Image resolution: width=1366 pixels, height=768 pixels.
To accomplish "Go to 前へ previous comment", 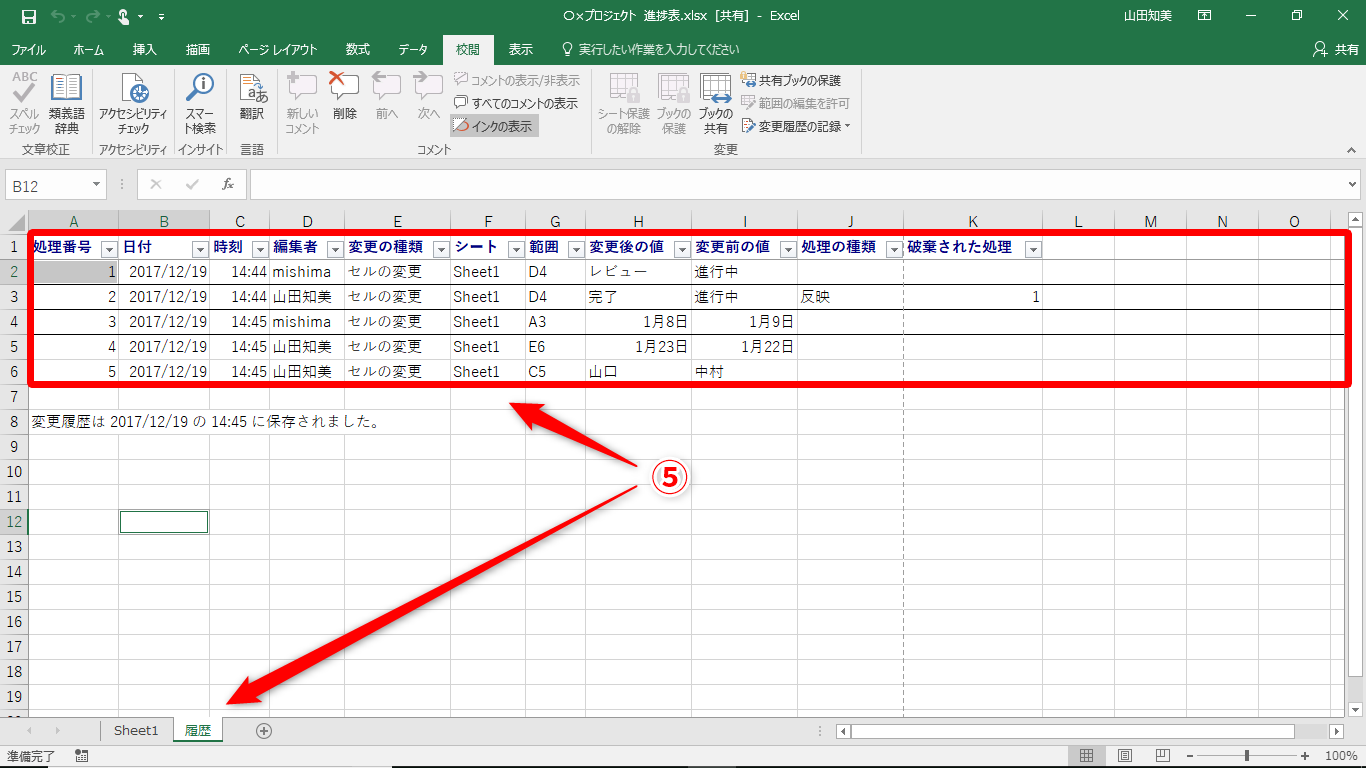I will click(x=387, y=97).
